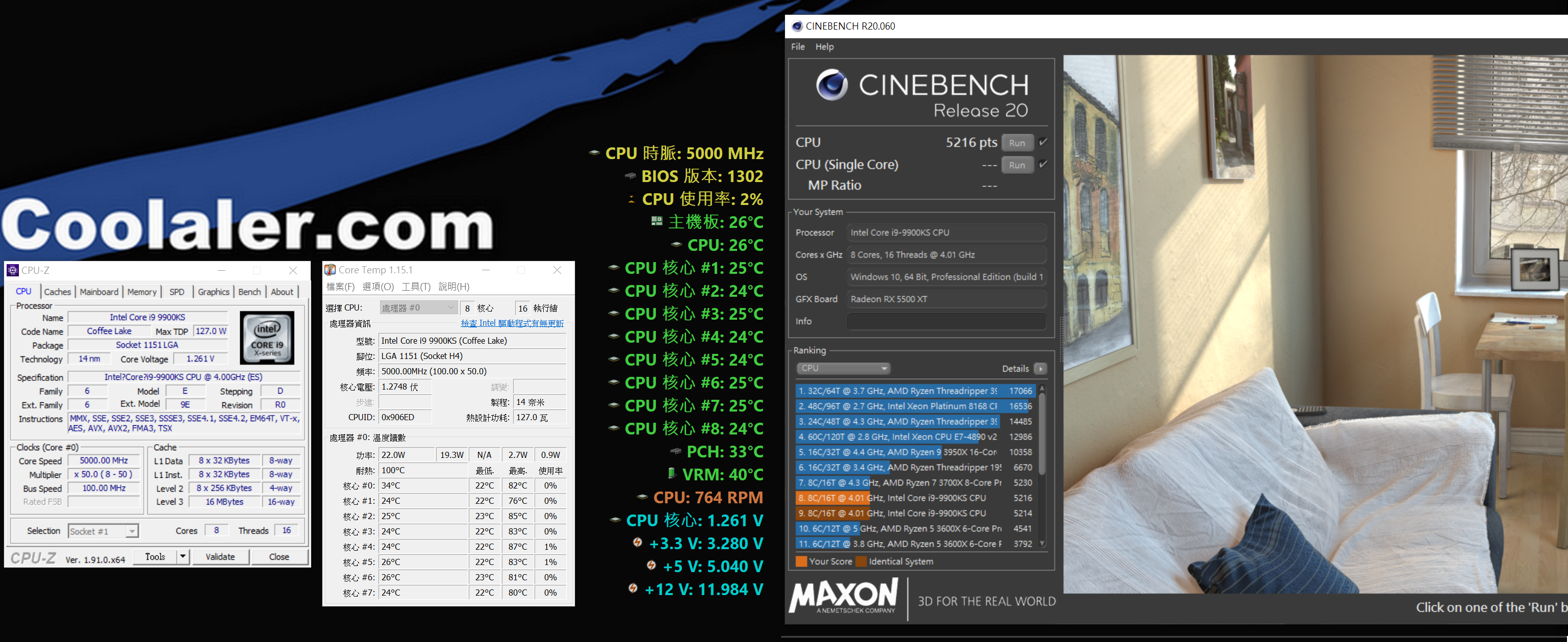Switch to the SPD tab in CPU-Z
1568x642 pixels.
(x=177, y=292)
